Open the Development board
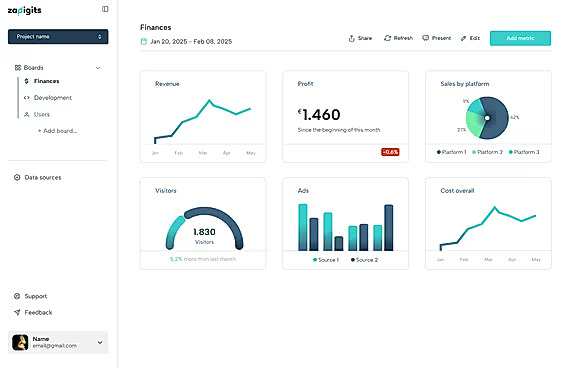This screenshot has height=368, width=569. pos(53,98)
